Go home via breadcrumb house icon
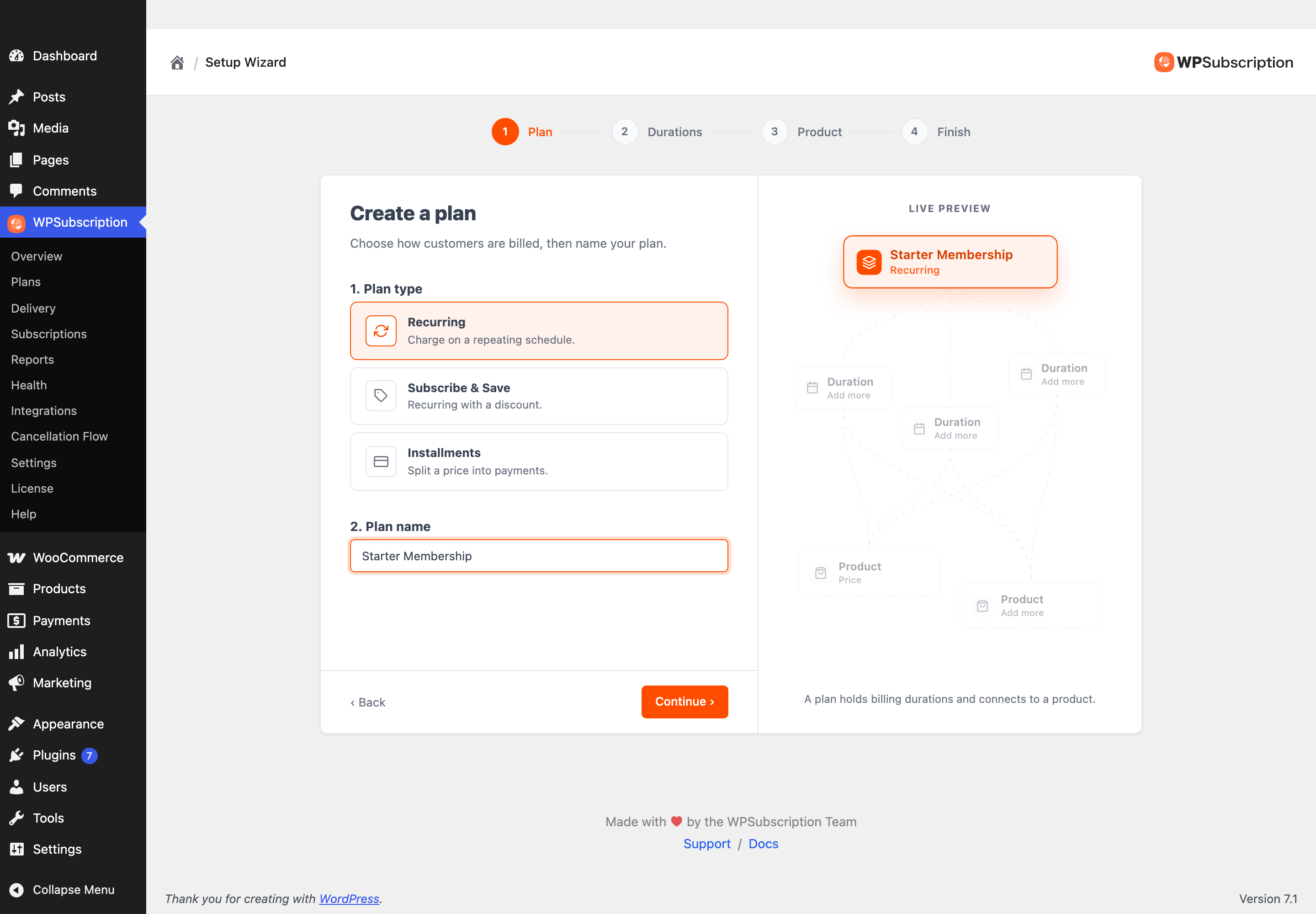Image resolution: width=1316 pixels, height=914 pixels. (177, 63)
